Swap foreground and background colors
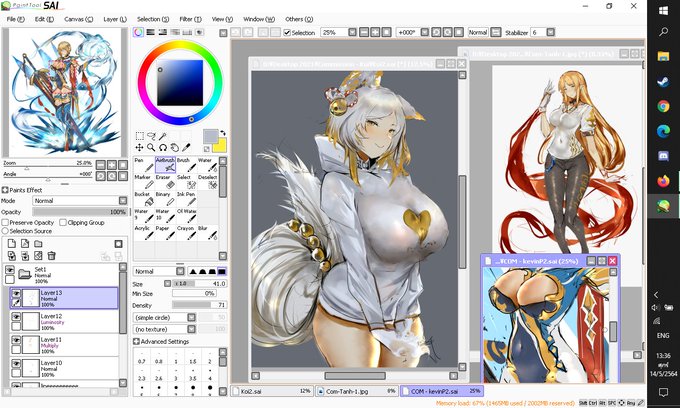680x408 pixels. pyautogui.click(x=223, y=133)
